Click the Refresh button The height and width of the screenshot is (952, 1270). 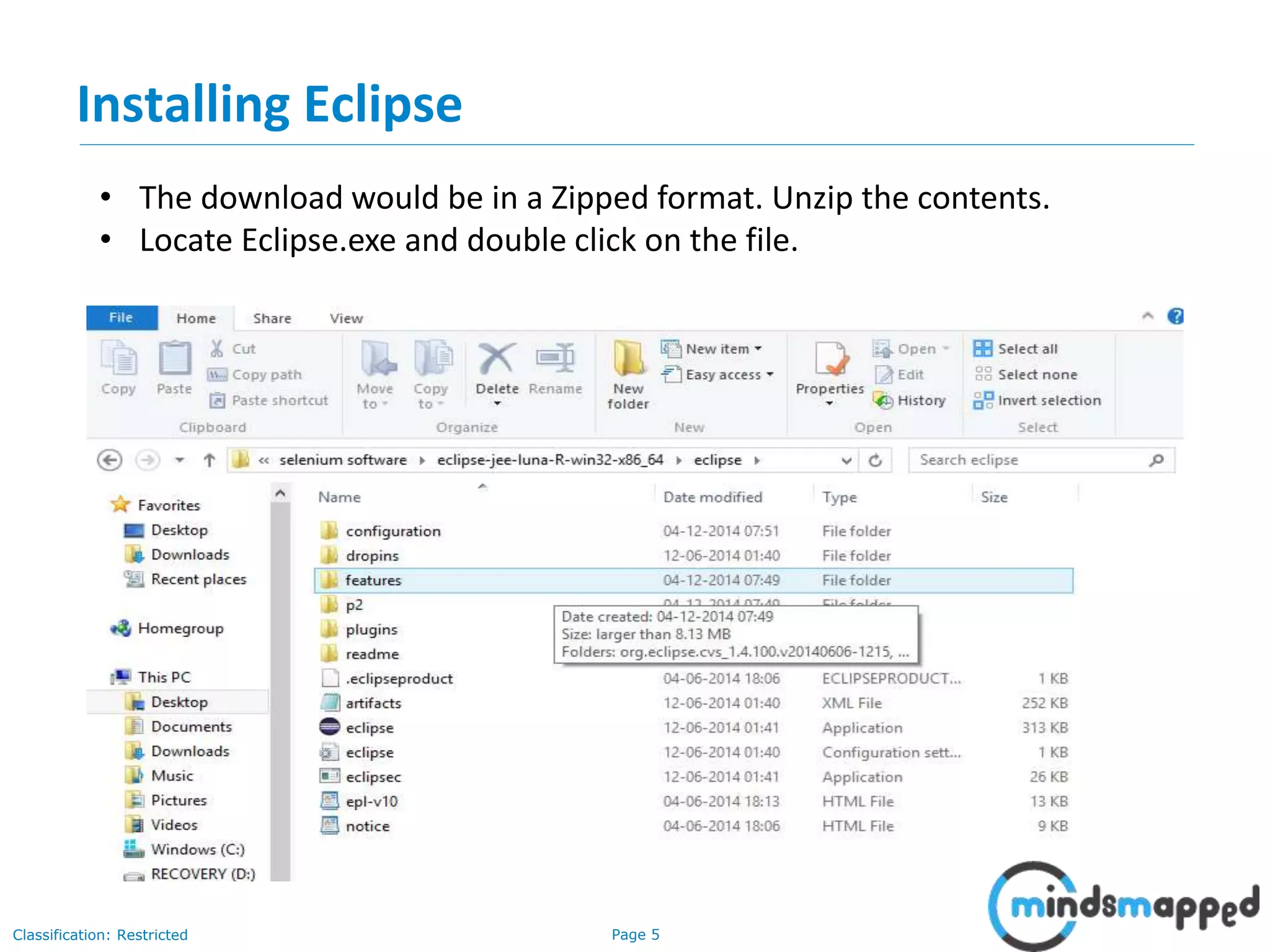coord(876,461)
